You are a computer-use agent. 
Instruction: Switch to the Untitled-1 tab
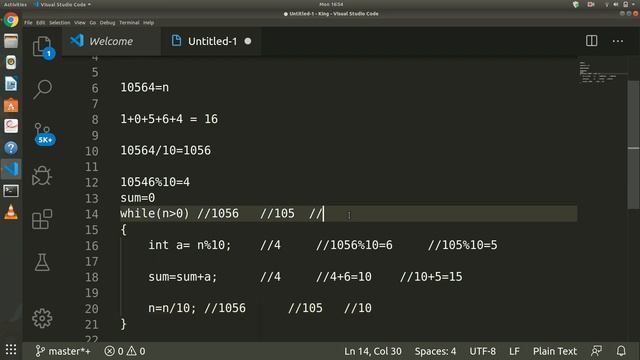click(212, 41)
